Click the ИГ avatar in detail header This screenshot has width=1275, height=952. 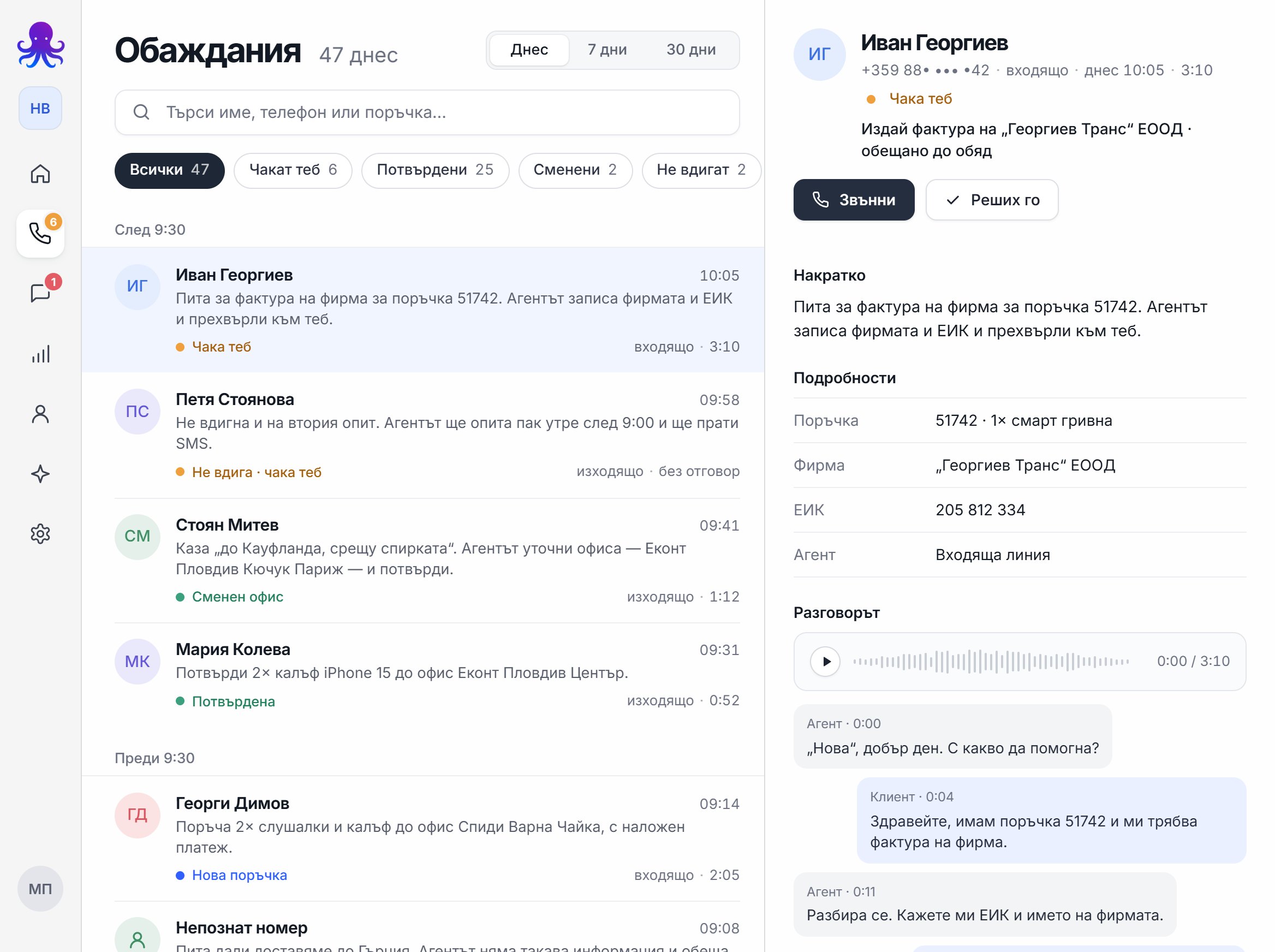click(819, 54)
